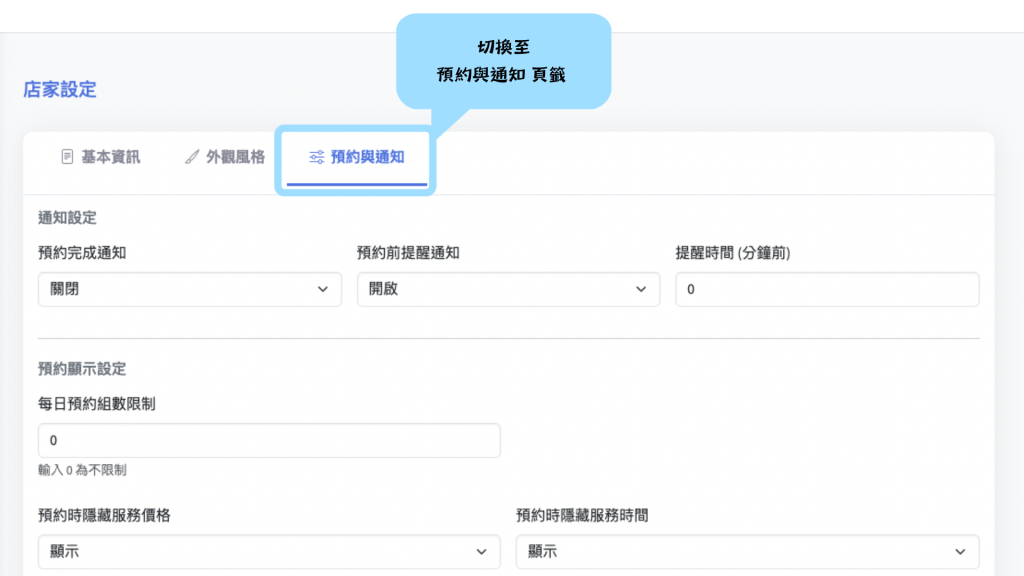Screen dimensions: 1024x576
Task: Click the 輸入 0 為不限制 hint text
Action: 82,469
